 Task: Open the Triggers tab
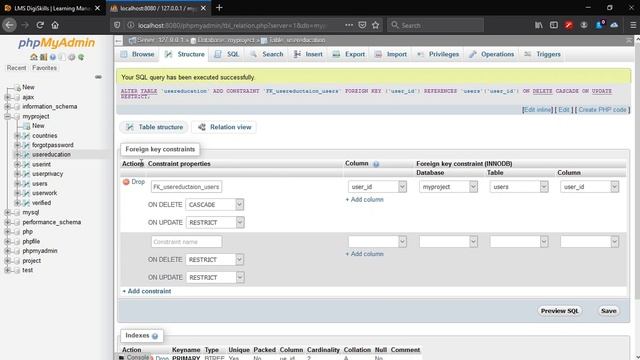tap(542, 54)
